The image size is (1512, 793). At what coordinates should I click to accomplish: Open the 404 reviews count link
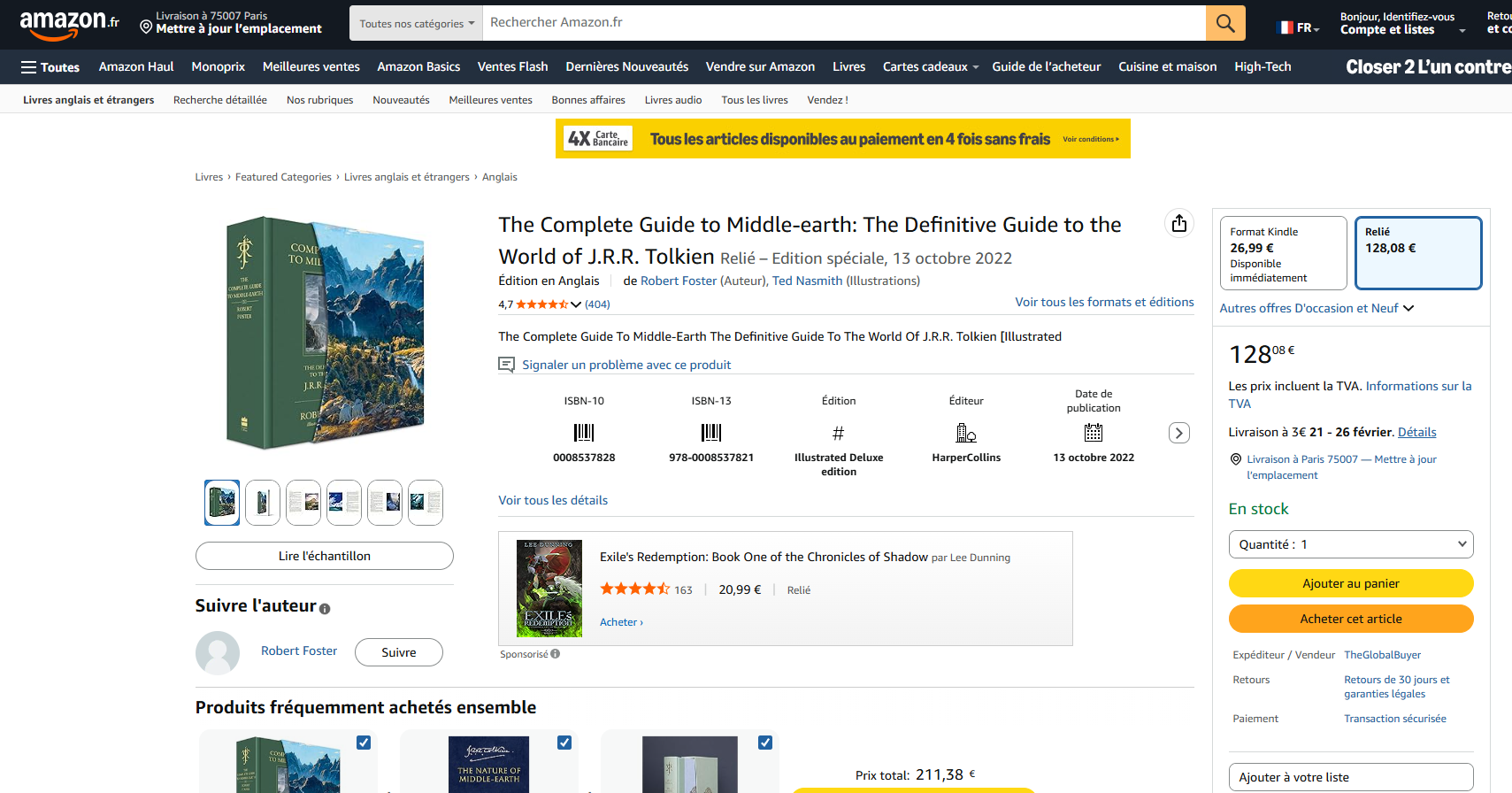pyautogui.click(x=597, y=304)
